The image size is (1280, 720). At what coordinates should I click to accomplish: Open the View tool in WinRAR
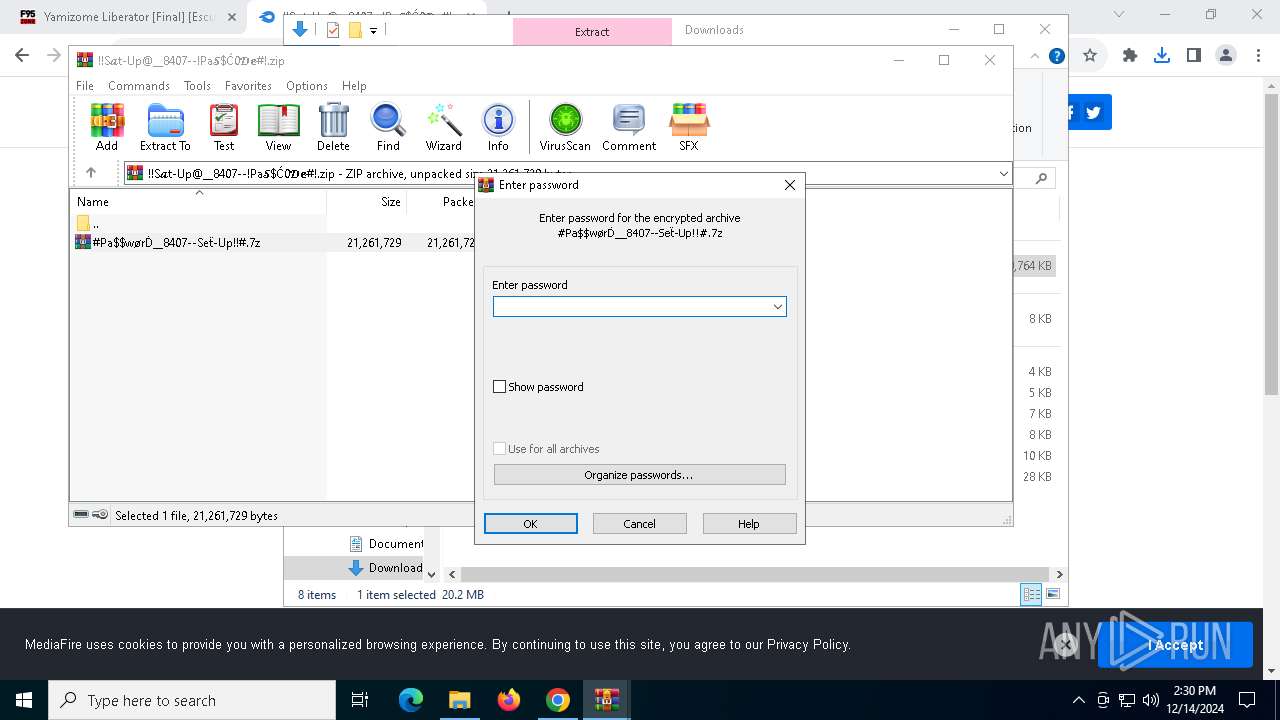coord(278,127)
